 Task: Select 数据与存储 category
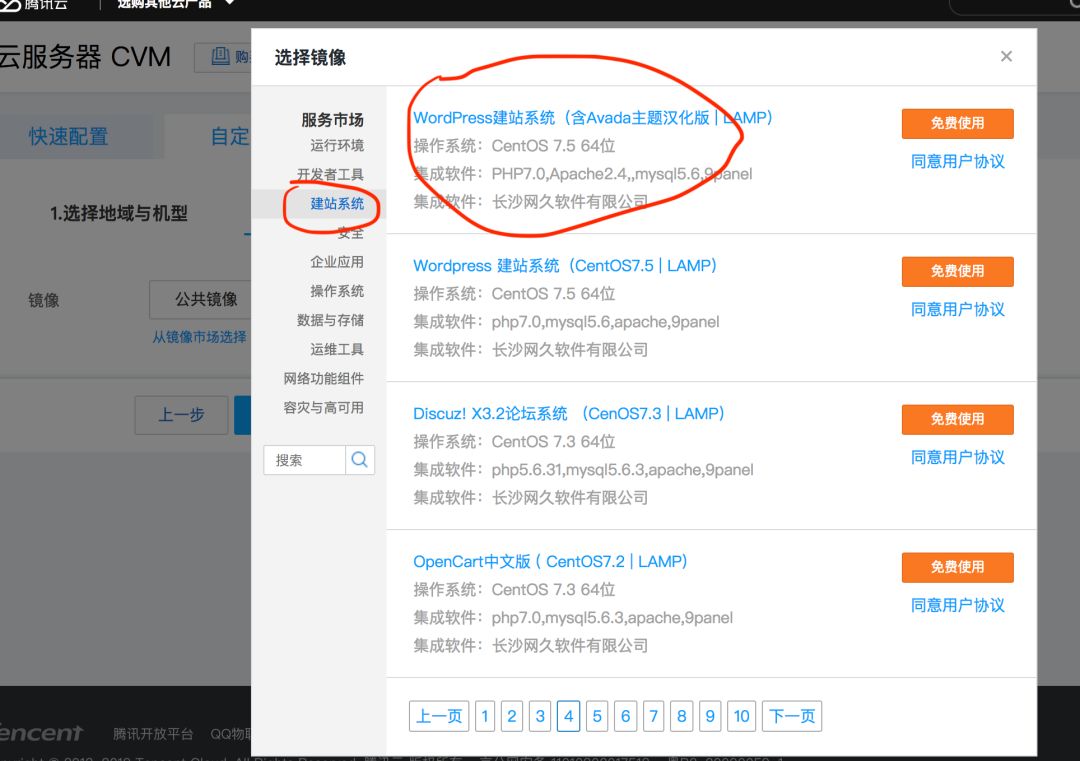330,320
